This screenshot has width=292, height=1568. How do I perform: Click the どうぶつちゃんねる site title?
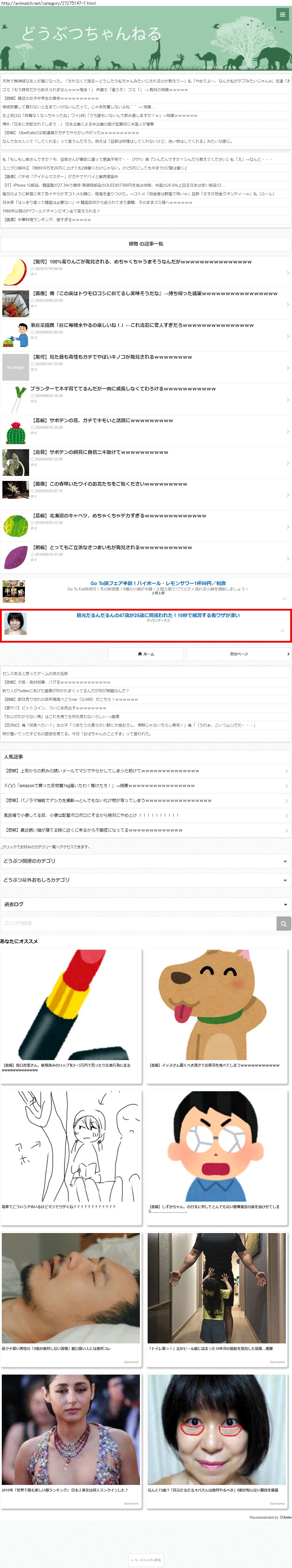[x=91, y=34]
